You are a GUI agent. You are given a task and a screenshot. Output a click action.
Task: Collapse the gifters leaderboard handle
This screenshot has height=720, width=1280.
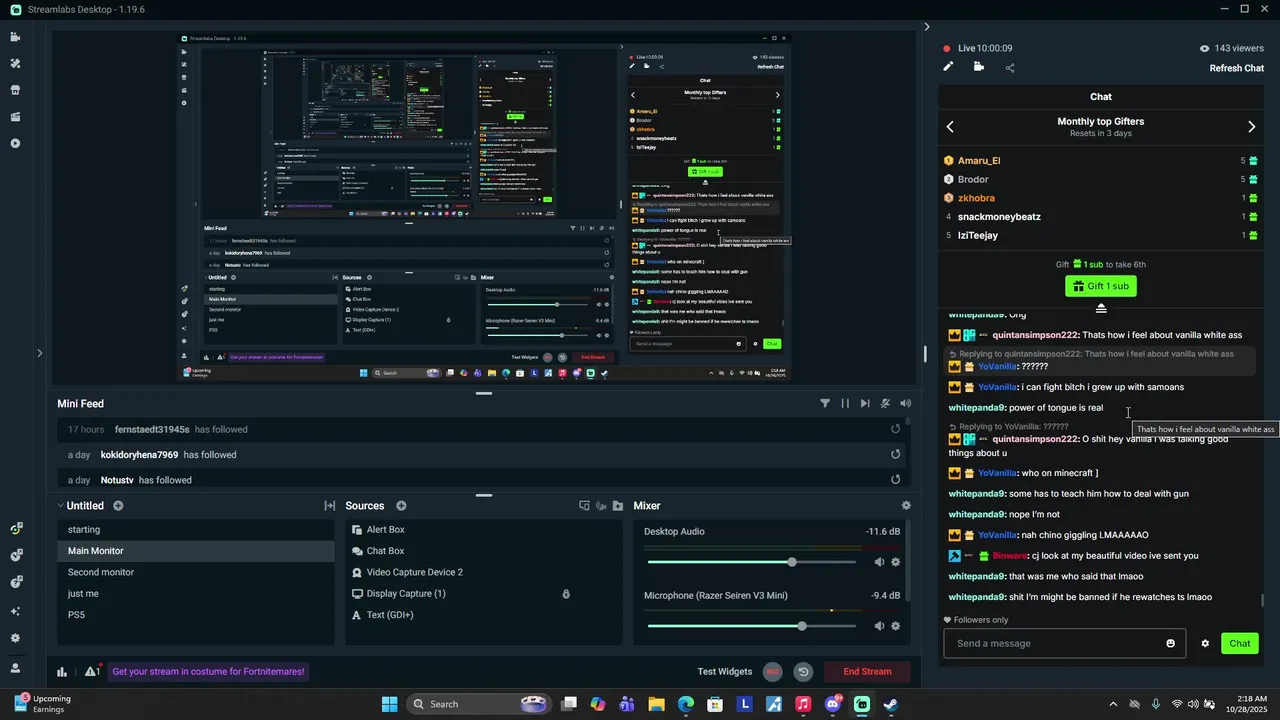point(1101,308)
